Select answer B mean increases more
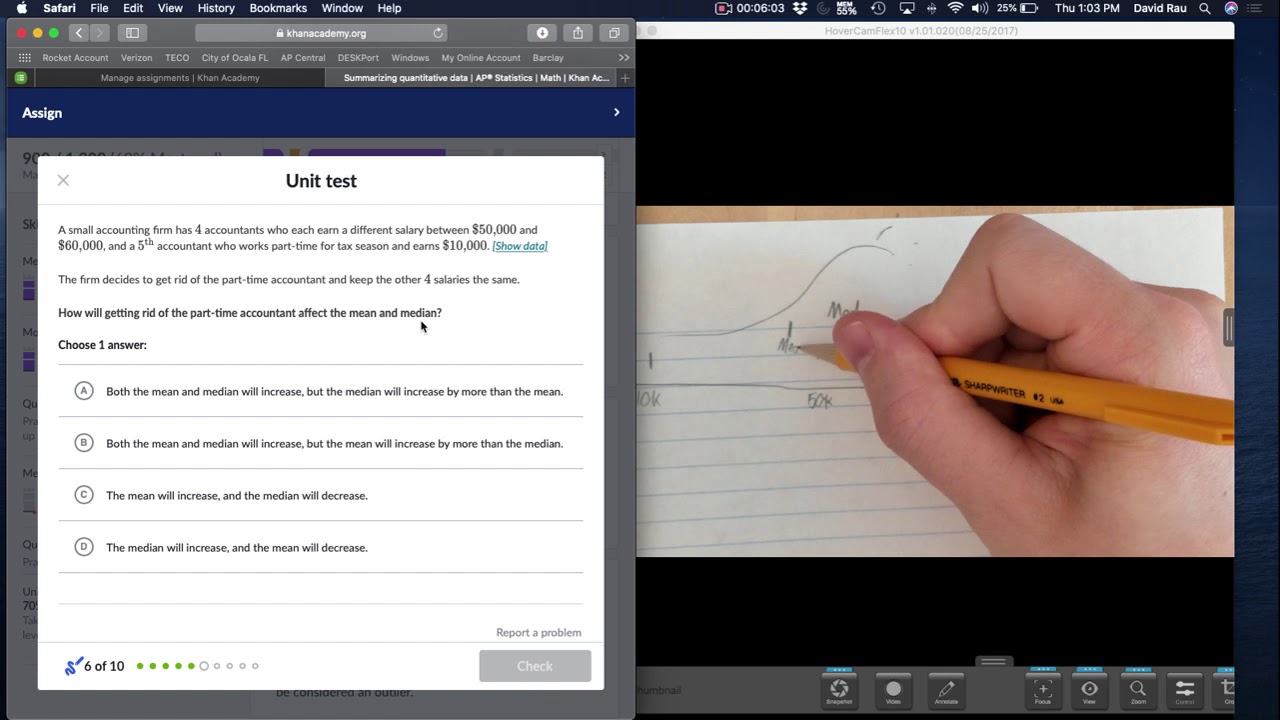This screenshot has width=1280, height=720. coord(320,443)
